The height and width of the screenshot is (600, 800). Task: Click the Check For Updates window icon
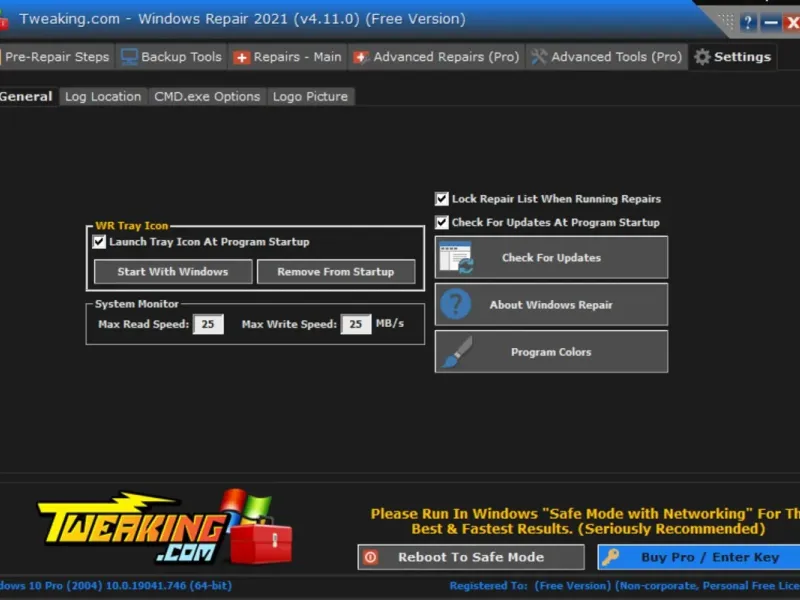pyautogui.click(x=456, y=258)
